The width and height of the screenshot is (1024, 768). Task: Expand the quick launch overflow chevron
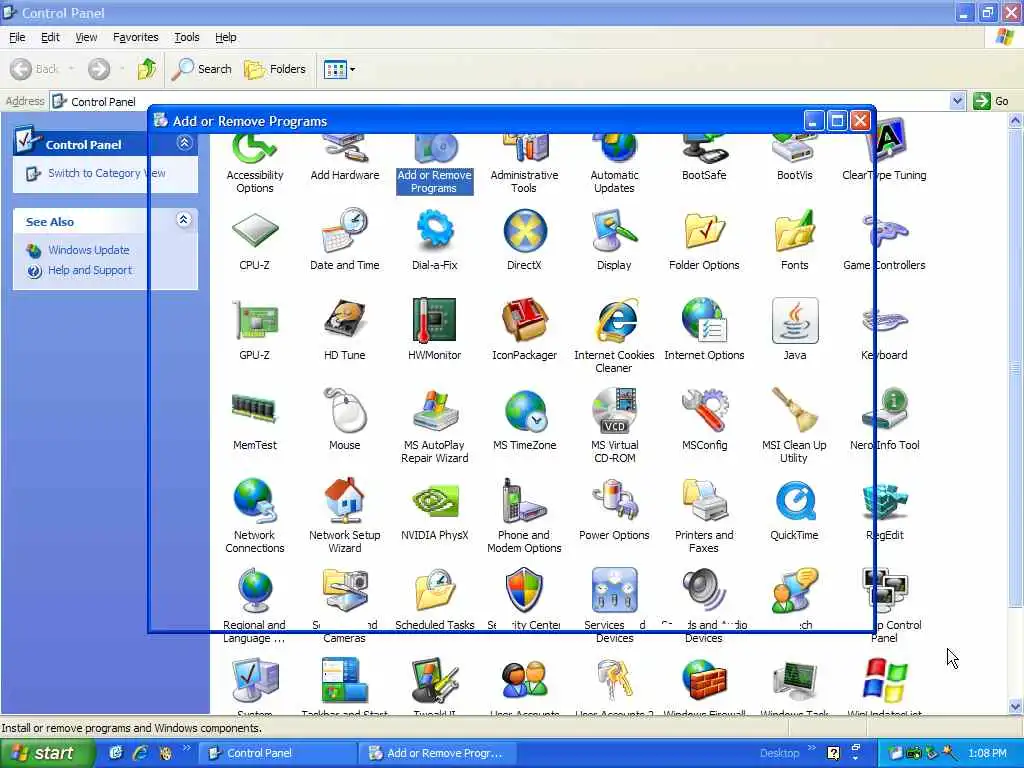pos(186,748)
